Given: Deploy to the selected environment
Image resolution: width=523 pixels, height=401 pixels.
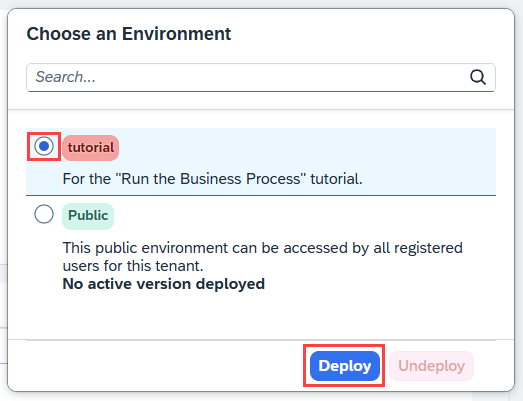Looking at the screenshot, I should pos(345,366).
